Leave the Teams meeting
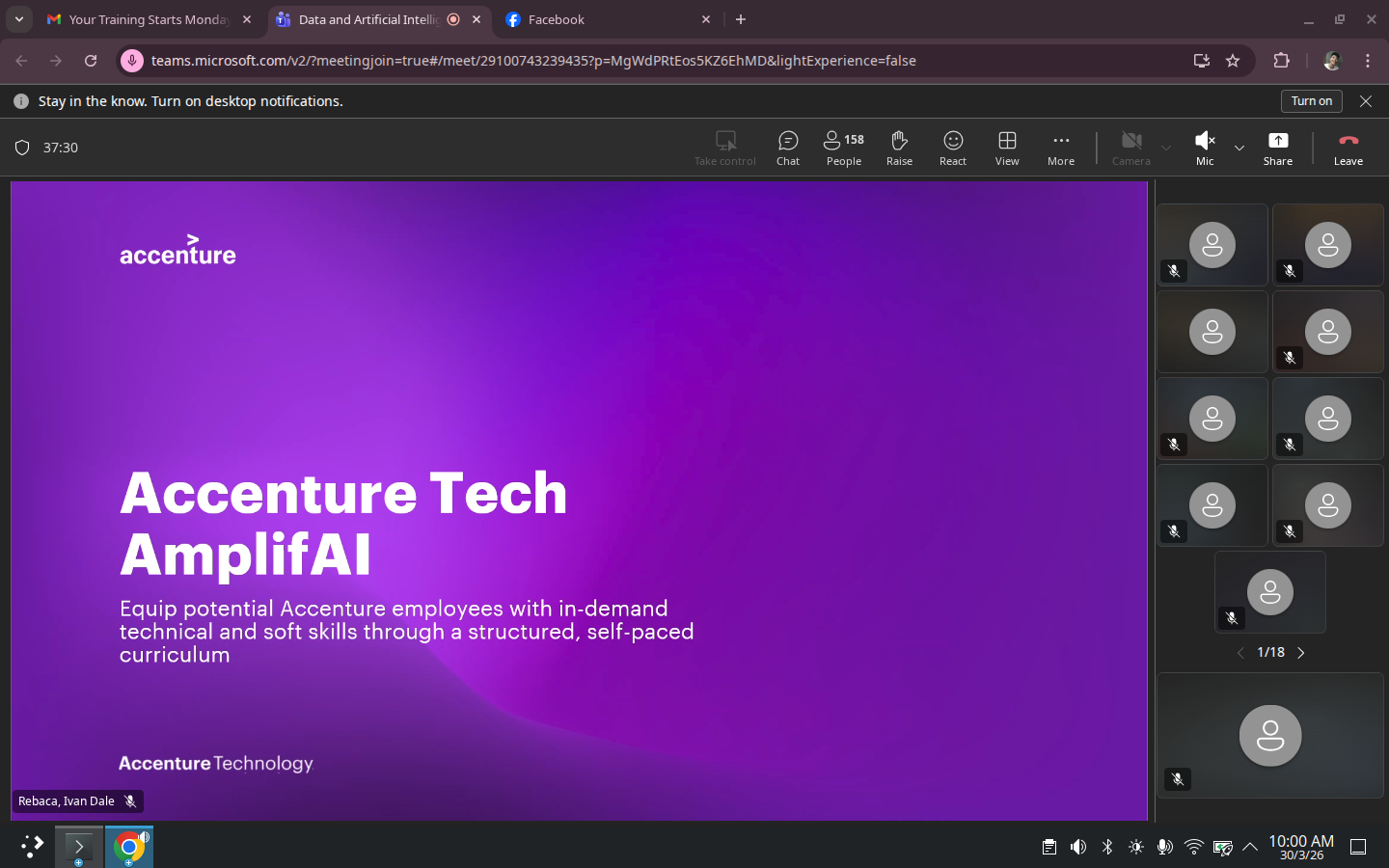 point(1348,149)
